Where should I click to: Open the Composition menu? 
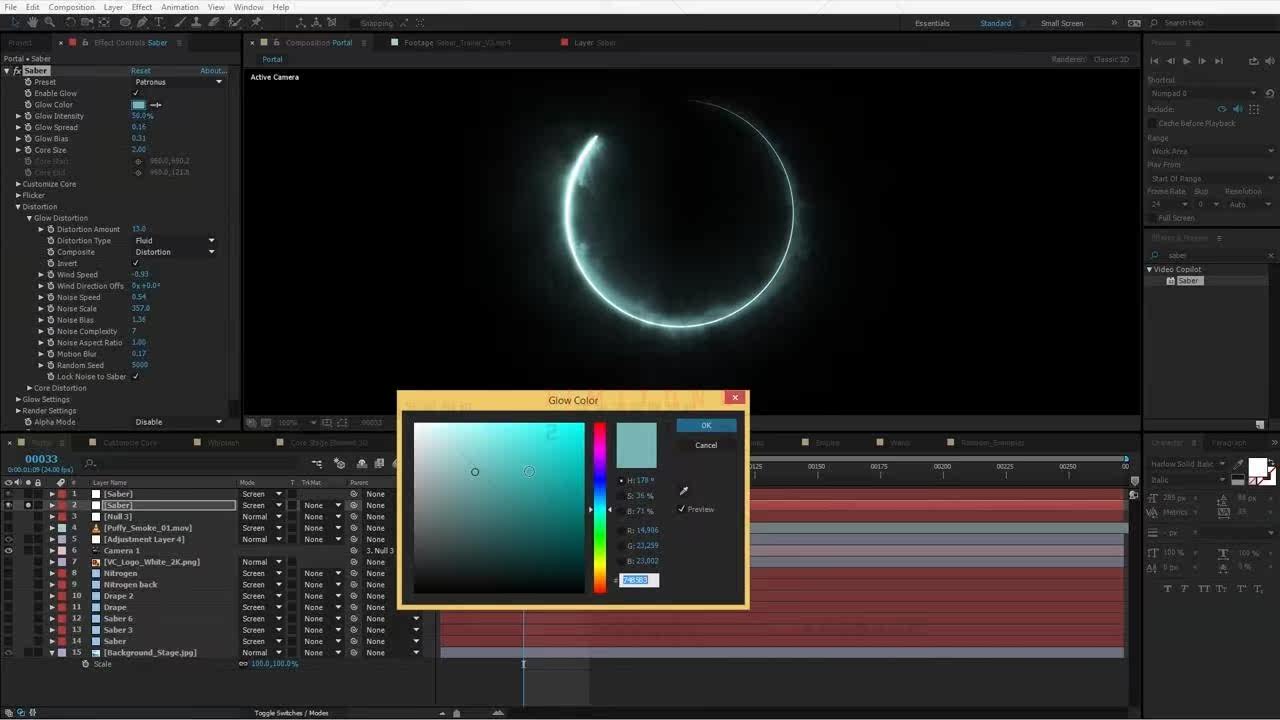tap(72, 7)
